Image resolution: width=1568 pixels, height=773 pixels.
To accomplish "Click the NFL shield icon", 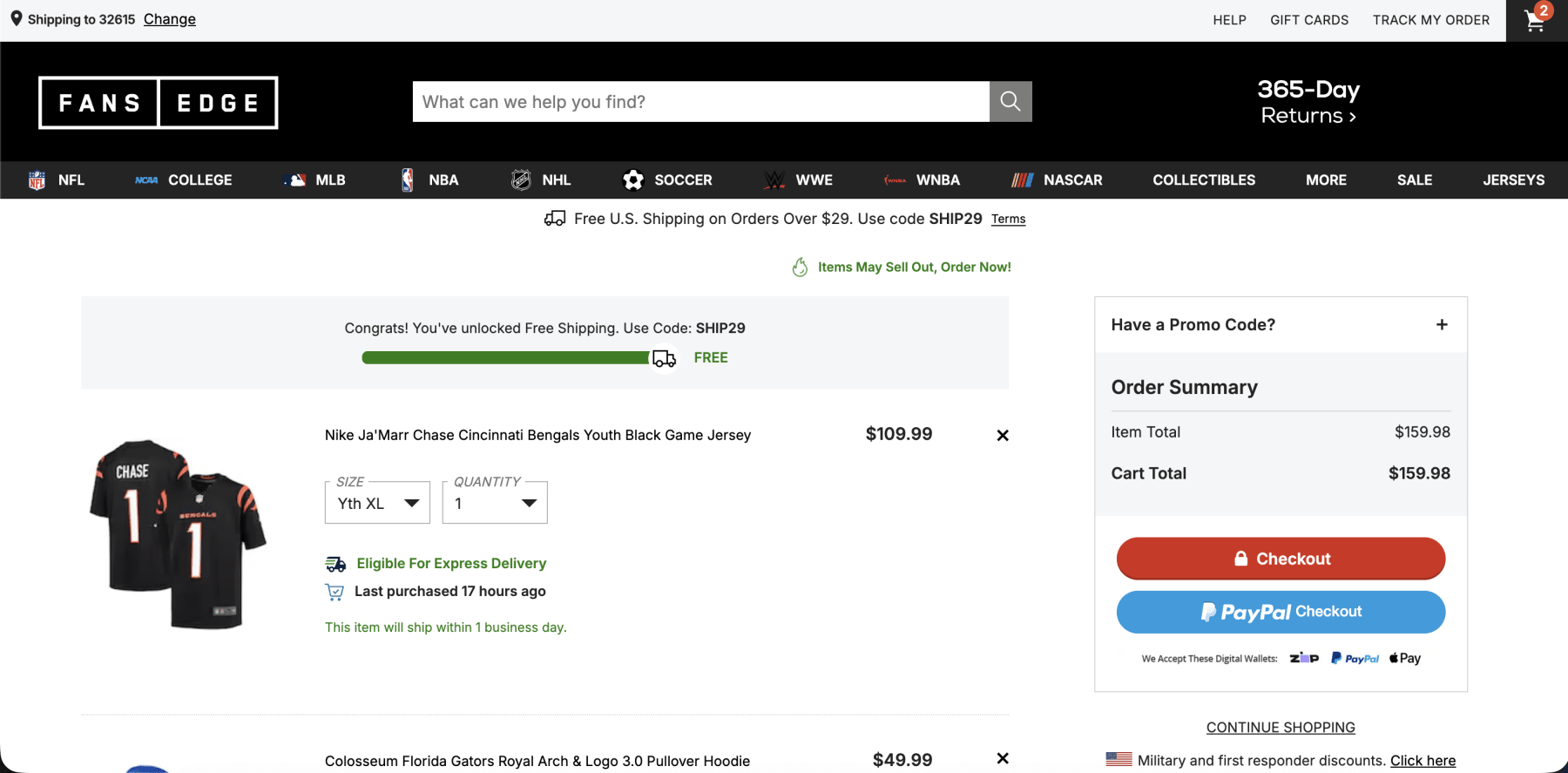I will [x=37, y=180].
